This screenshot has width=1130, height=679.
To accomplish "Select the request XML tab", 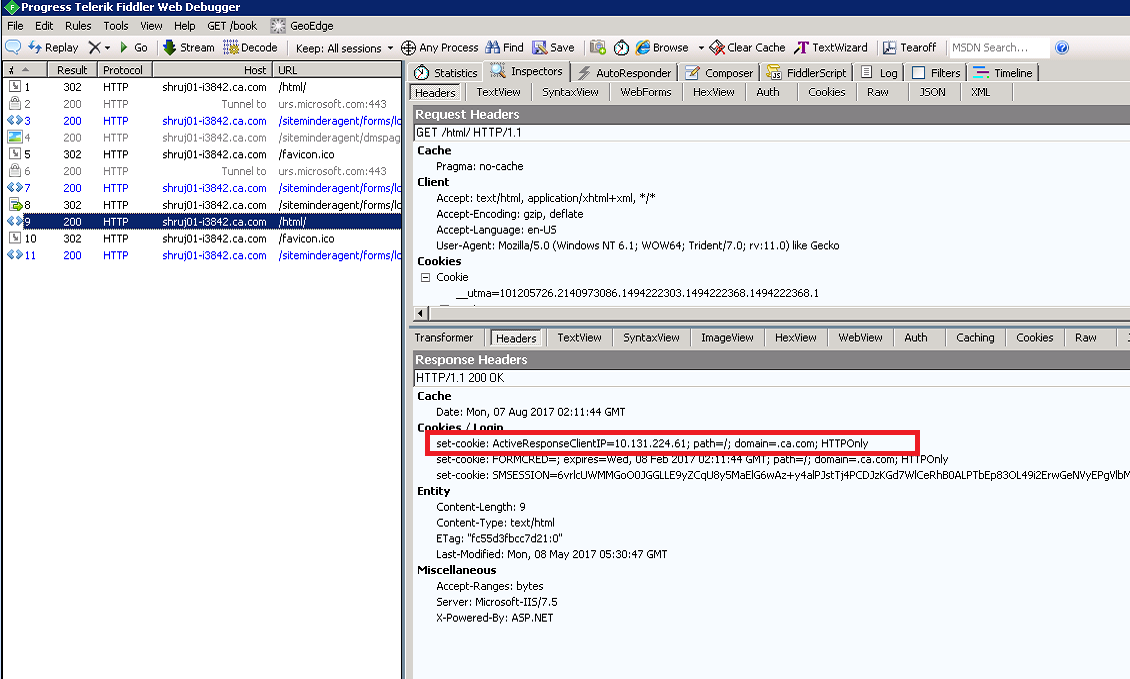I will click(980, 92).
